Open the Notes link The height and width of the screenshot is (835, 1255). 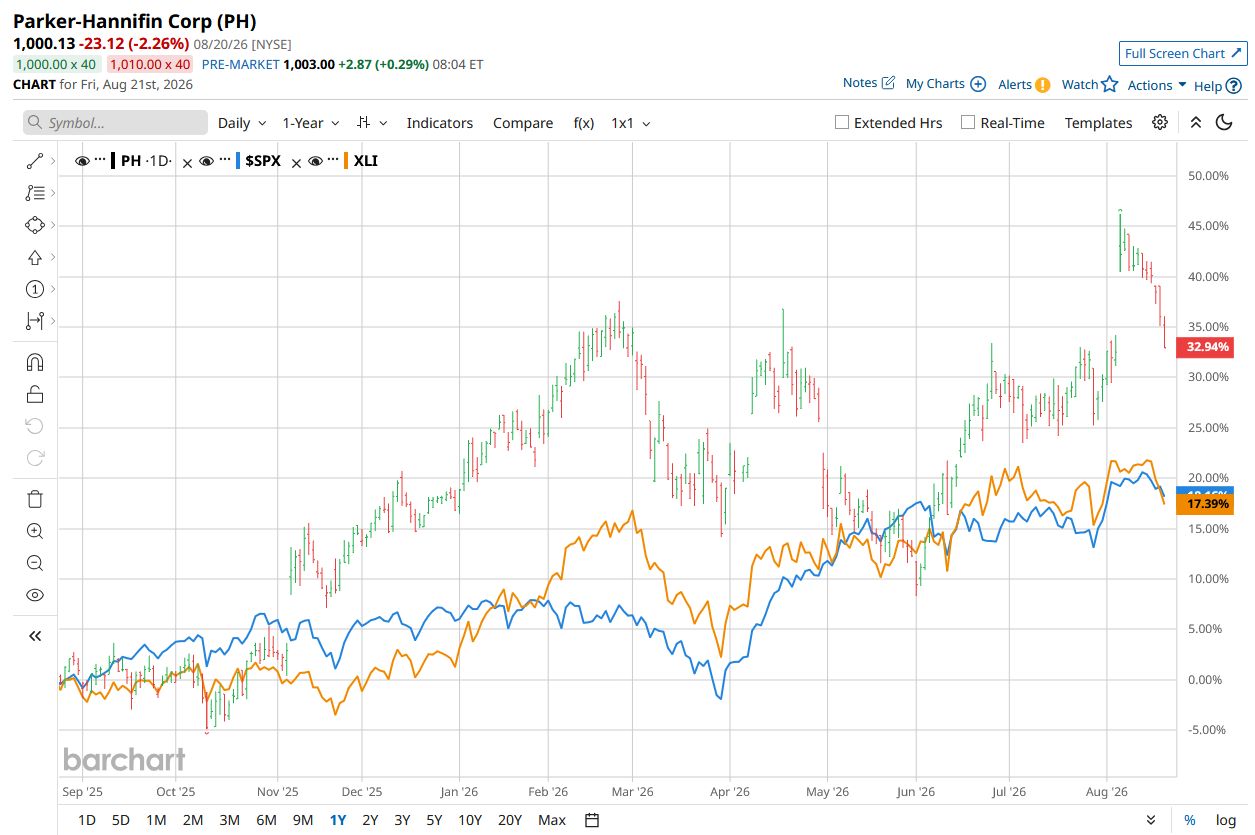869,83
